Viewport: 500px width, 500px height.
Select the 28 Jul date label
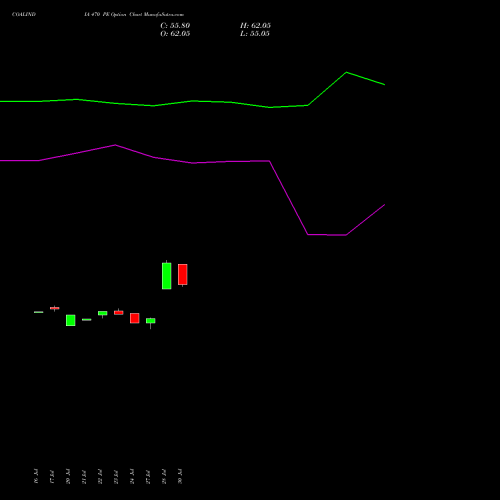tap(164, 476)
